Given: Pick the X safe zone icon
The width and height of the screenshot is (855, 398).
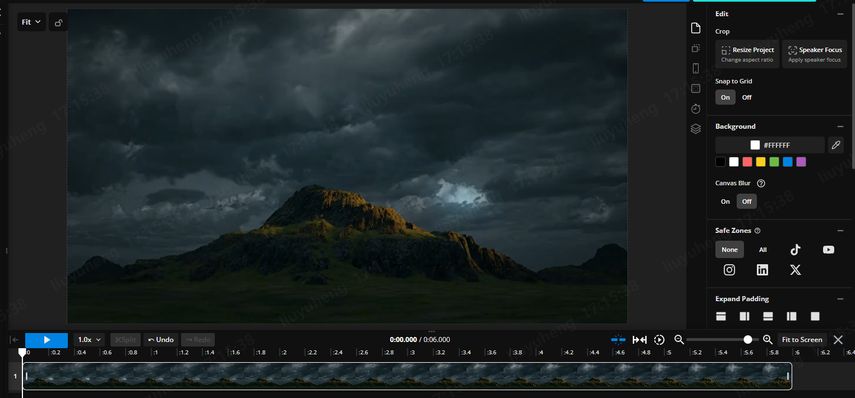Looking at the screenshot, I should pos(795,270).
